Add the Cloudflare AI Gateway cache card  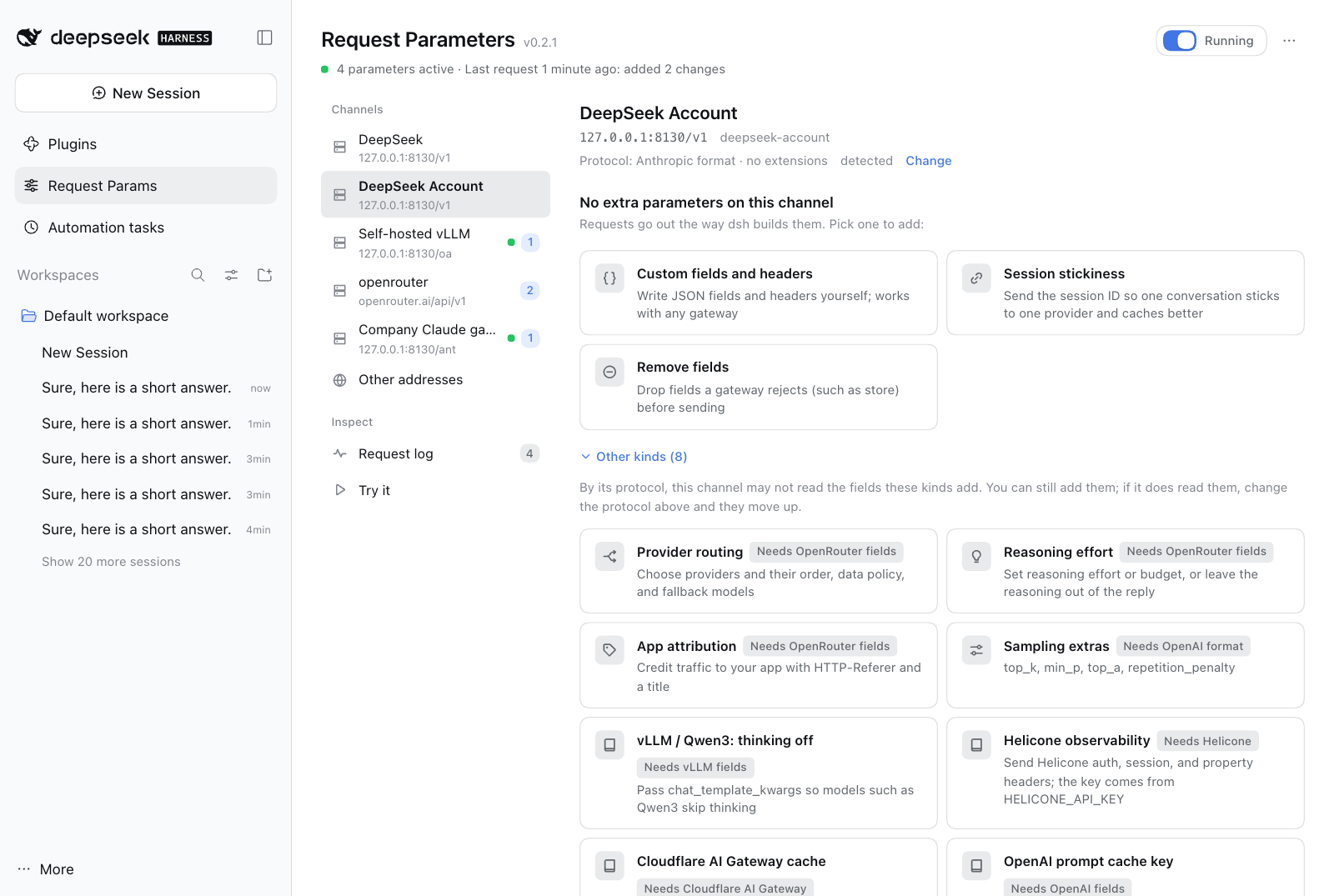pos(759,868)
